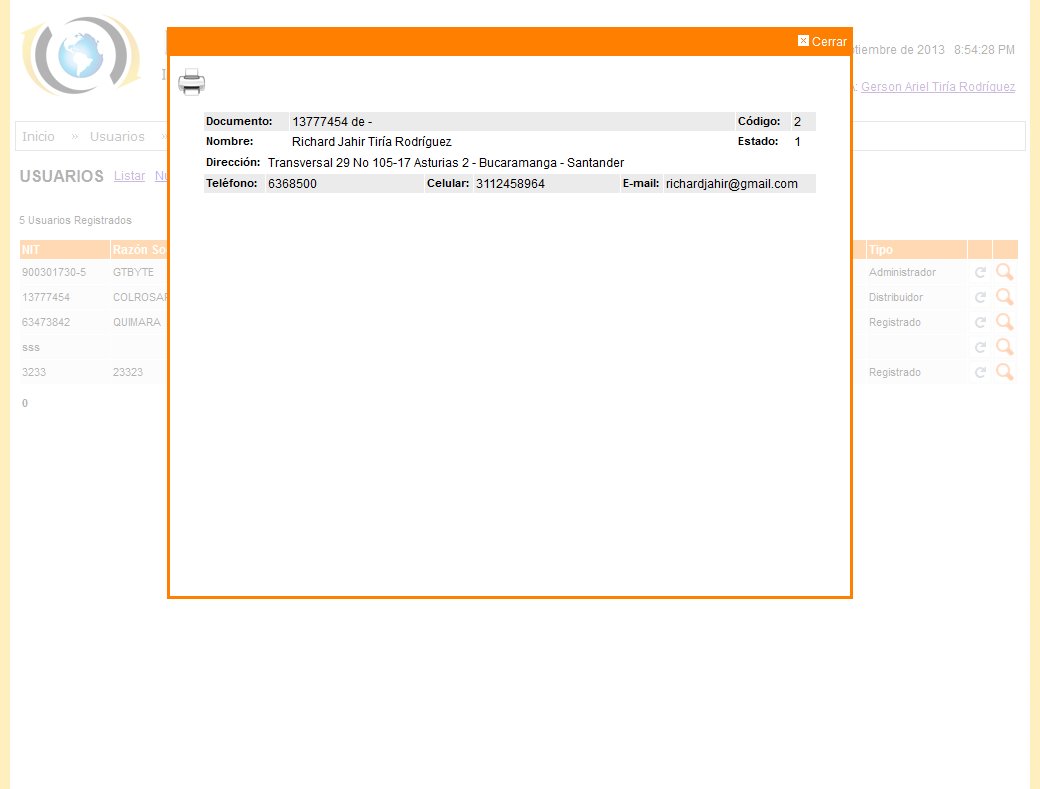
Task: Open details magnifier for GTBYTE row
Action: pos(1005,272)
